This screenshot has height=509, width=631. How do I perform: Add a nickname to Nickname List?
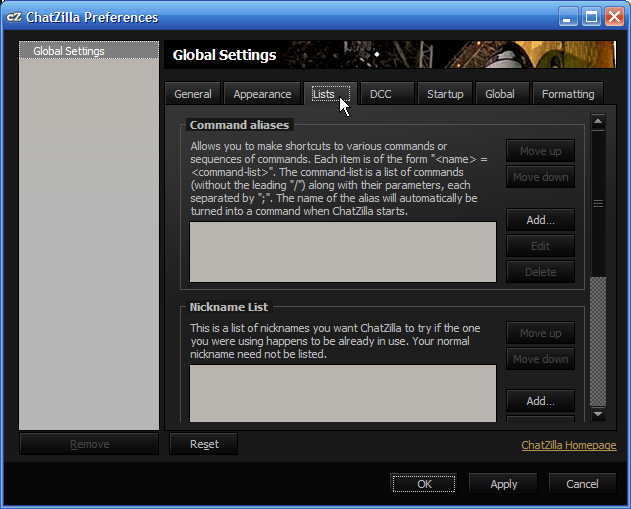pyautogui.click(x=540, y=401)
